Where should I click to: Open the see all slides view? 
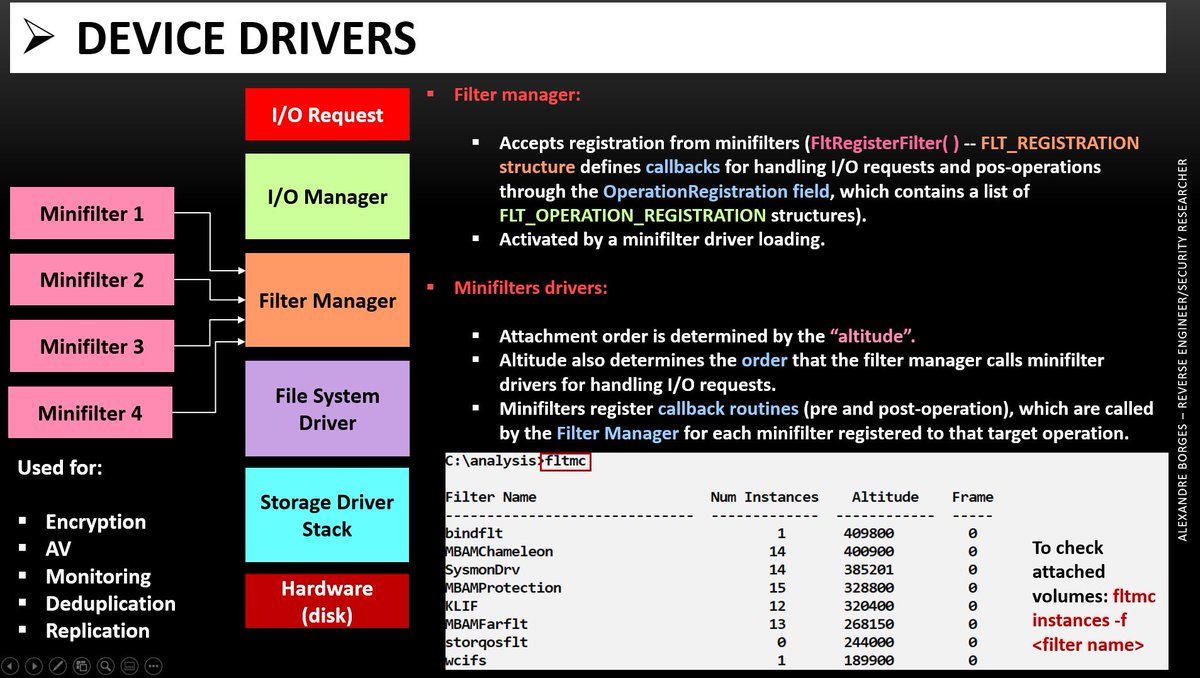[81, 665]
